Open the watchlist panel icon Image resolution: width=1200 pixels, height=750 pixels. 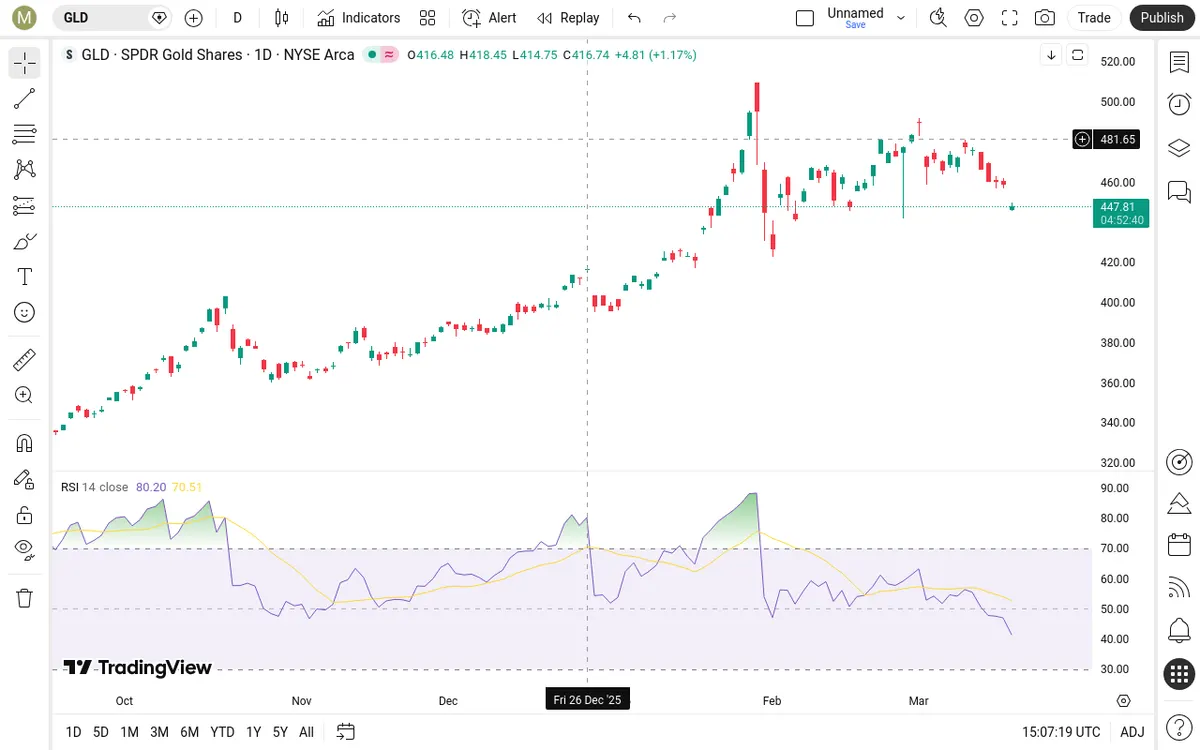1179,62
